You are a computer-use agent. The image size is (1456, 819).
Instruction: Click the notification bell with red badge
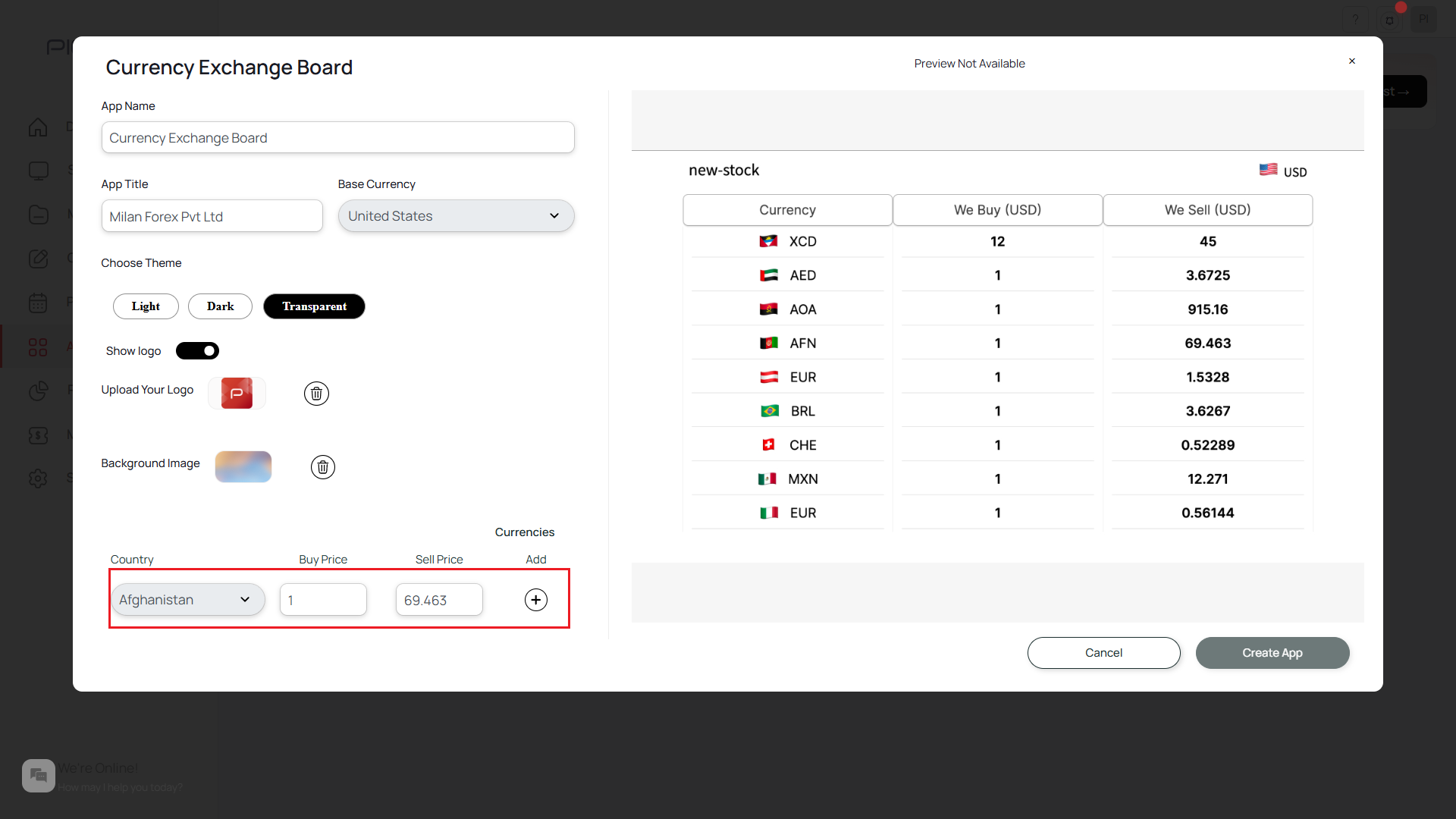pos(1391,20)
